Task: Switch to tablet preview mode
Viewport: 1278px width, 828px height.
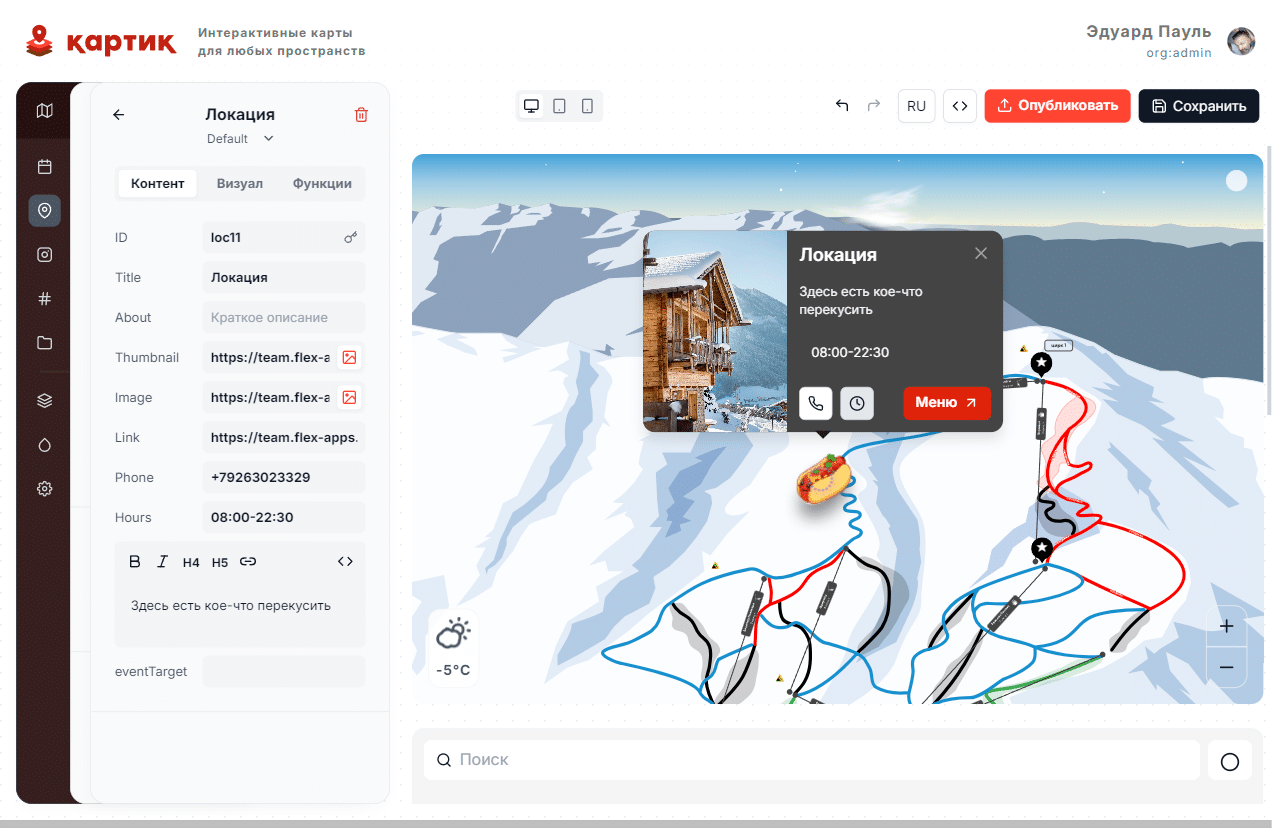Action: click(559, 106)
